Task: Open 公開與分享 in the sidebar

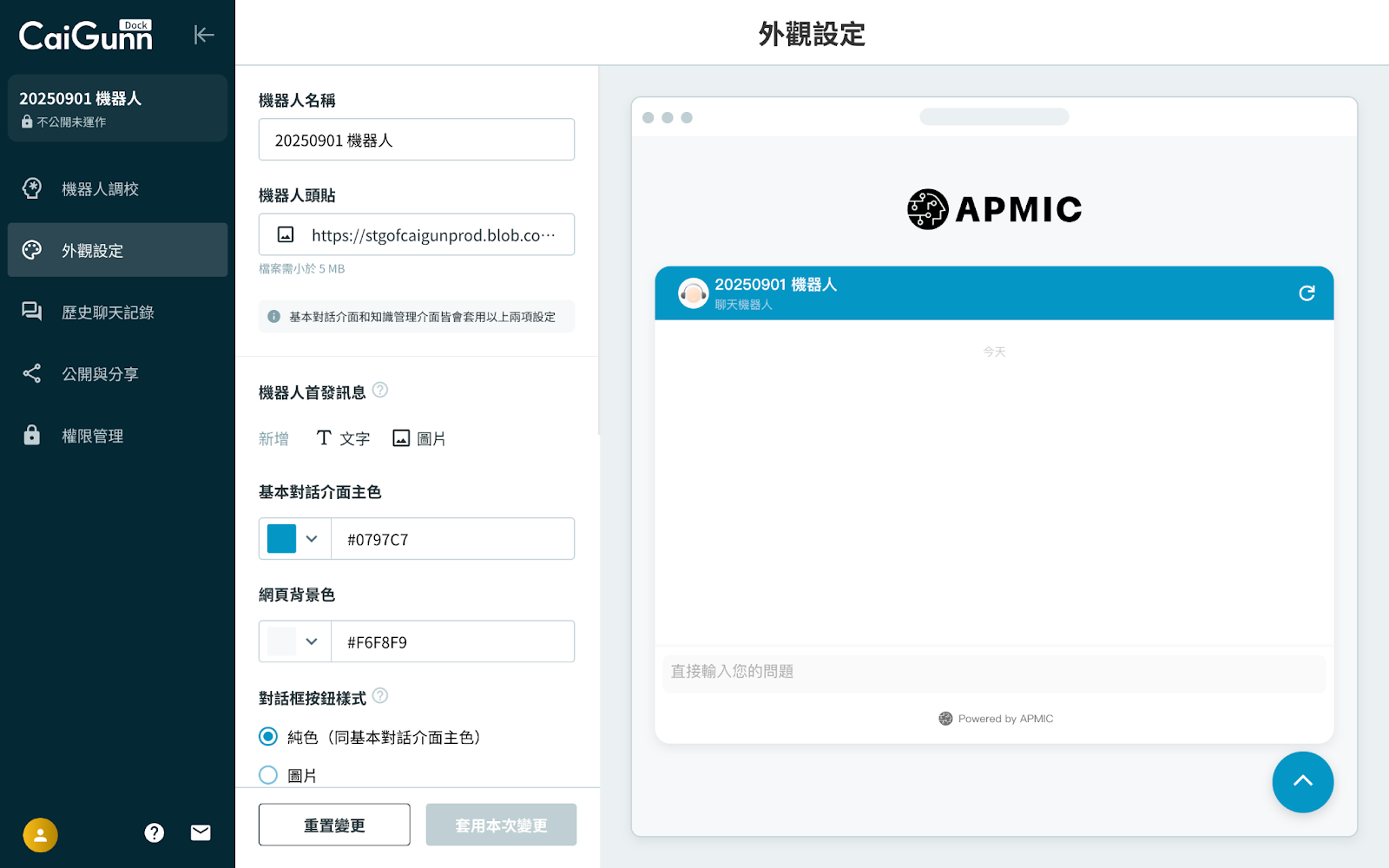Action: 100,374
